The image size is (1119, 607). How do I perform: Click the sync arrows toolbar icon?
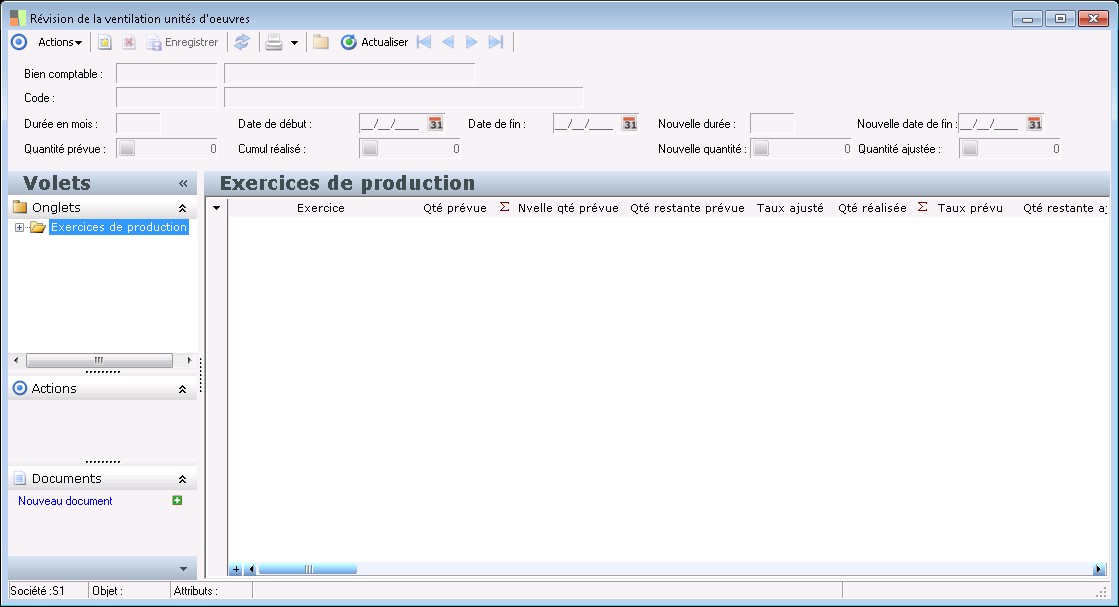[x=242, y=42]
